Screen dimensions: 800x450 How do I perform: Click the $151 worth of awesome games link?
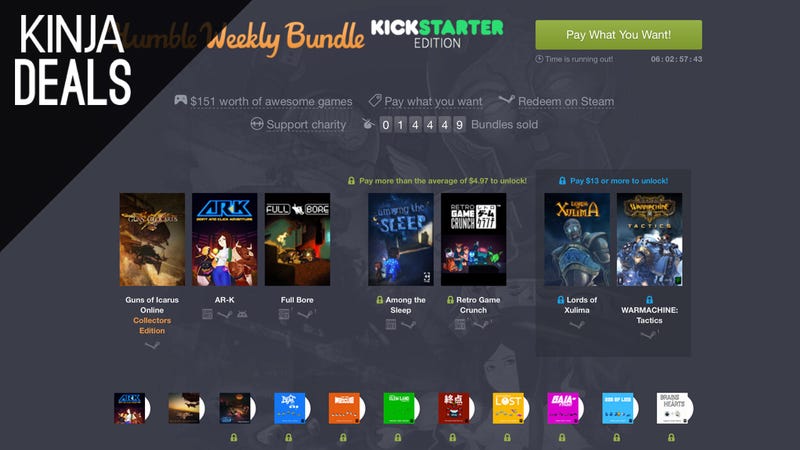[271, 102]
